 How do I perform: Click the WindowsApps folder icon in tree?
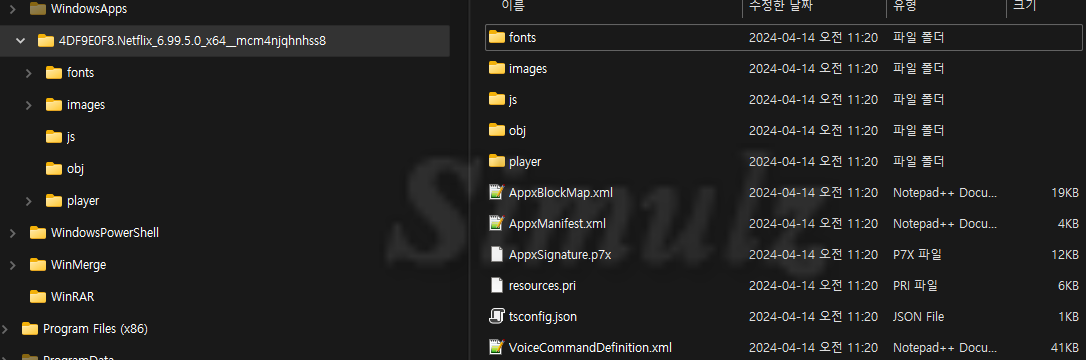click(x=38, y=9)
